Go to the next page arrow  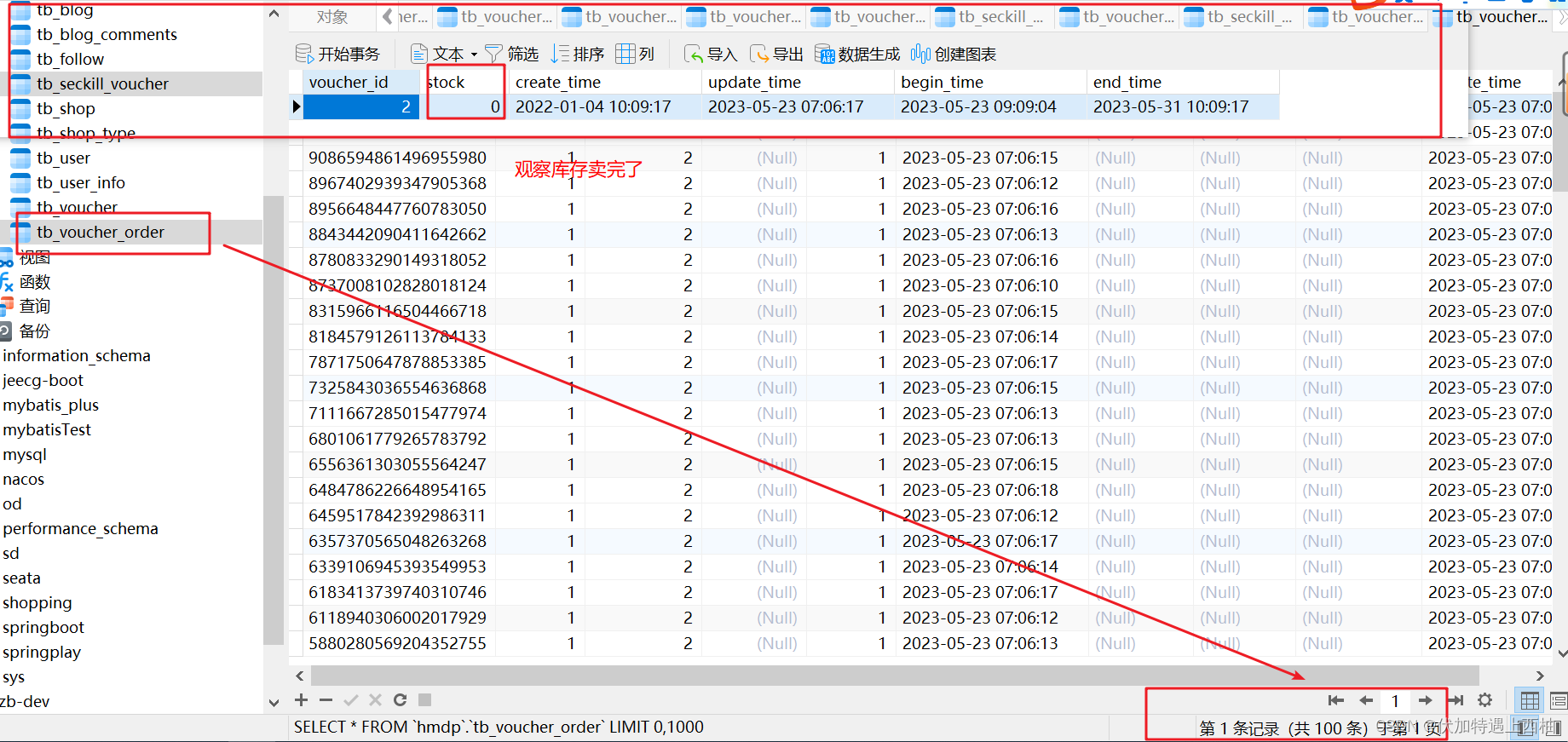1425,700
